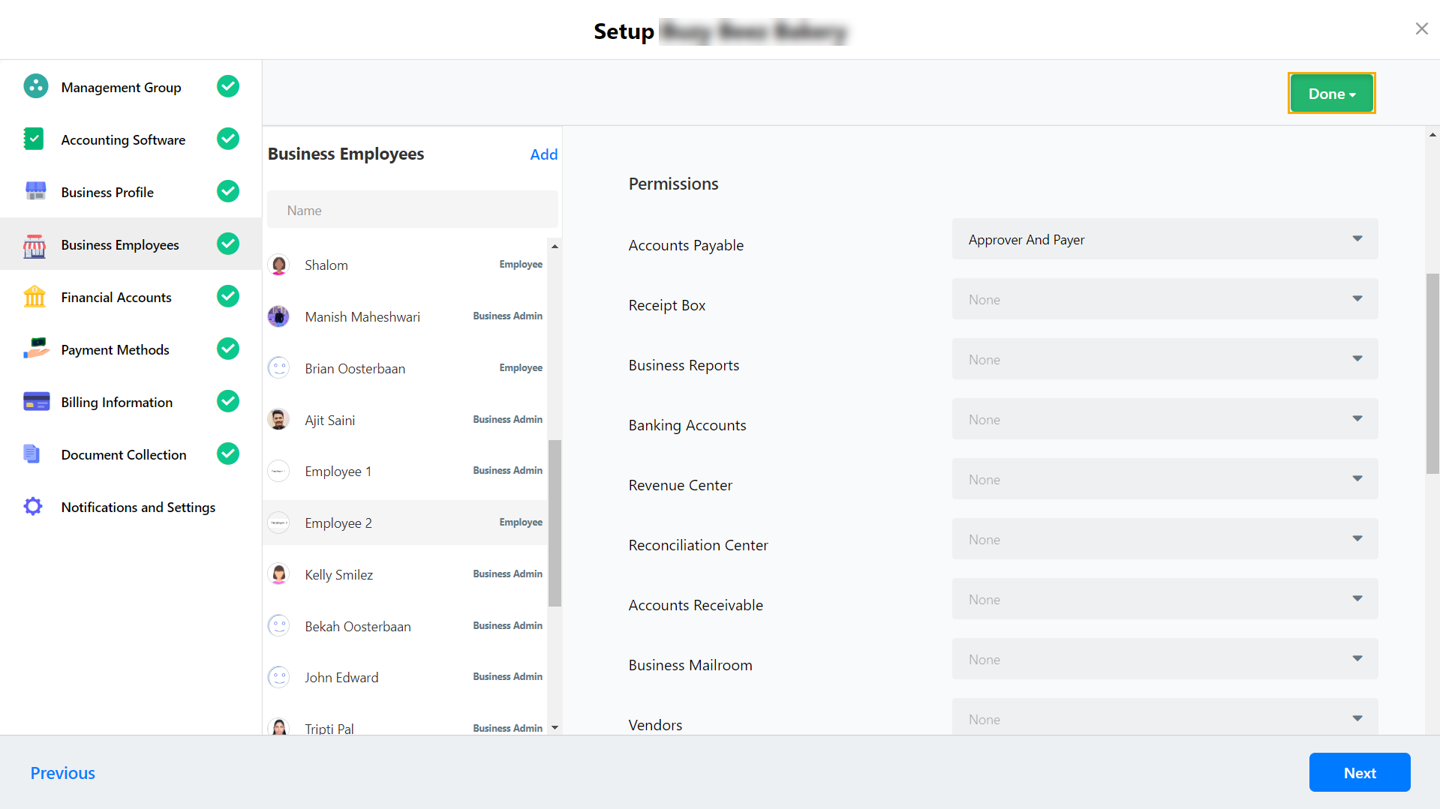Open the Business Employees section icon
Screen dimensions: 1440x809
point(35,244)
